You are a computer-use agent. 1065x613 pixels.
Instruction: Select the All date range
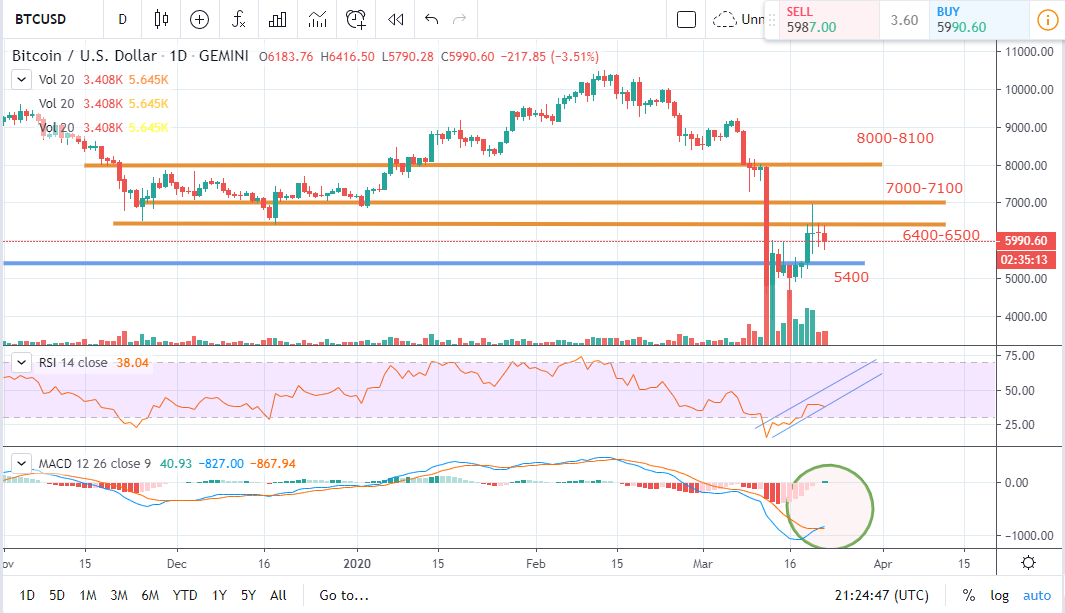point(278,595)
